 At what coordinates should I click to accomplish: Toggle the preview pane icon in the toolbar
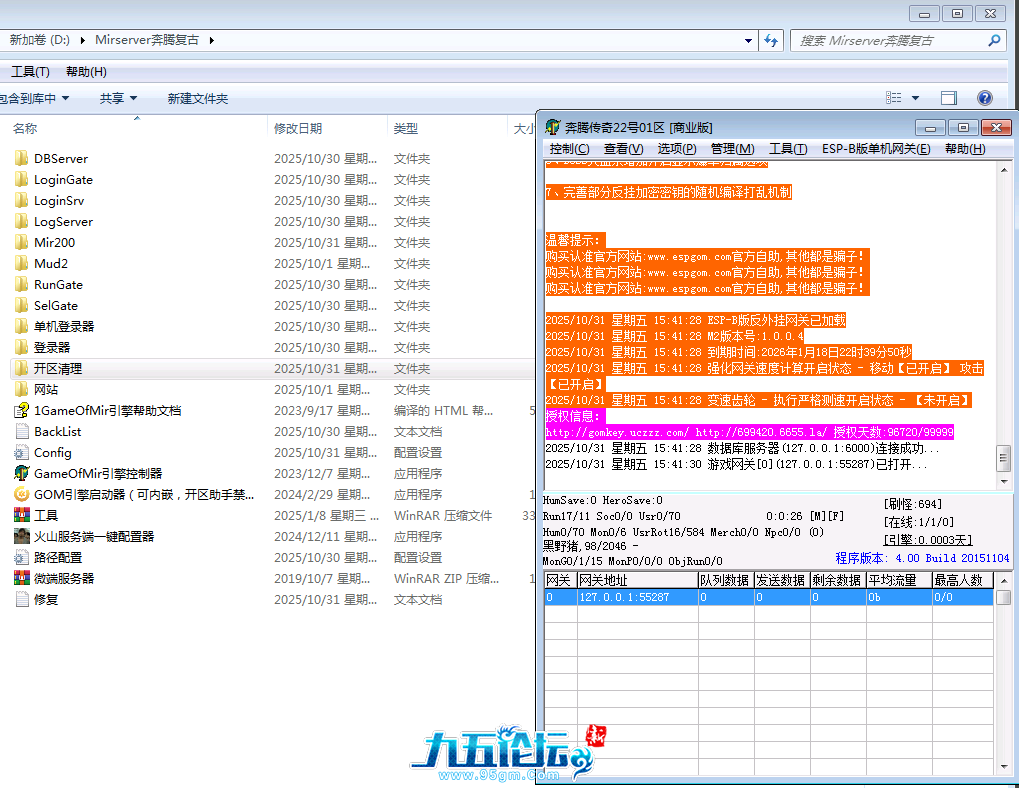(949, 98)
